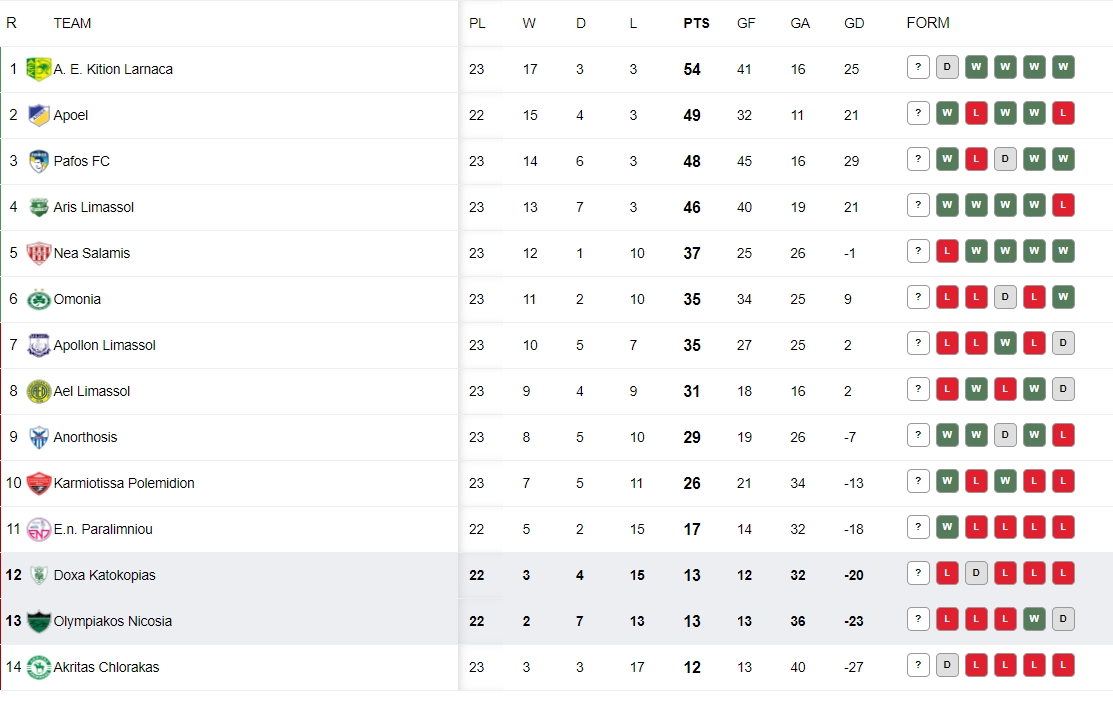
Task: Click the Anorthosis club crest
Action: point(38,437)
